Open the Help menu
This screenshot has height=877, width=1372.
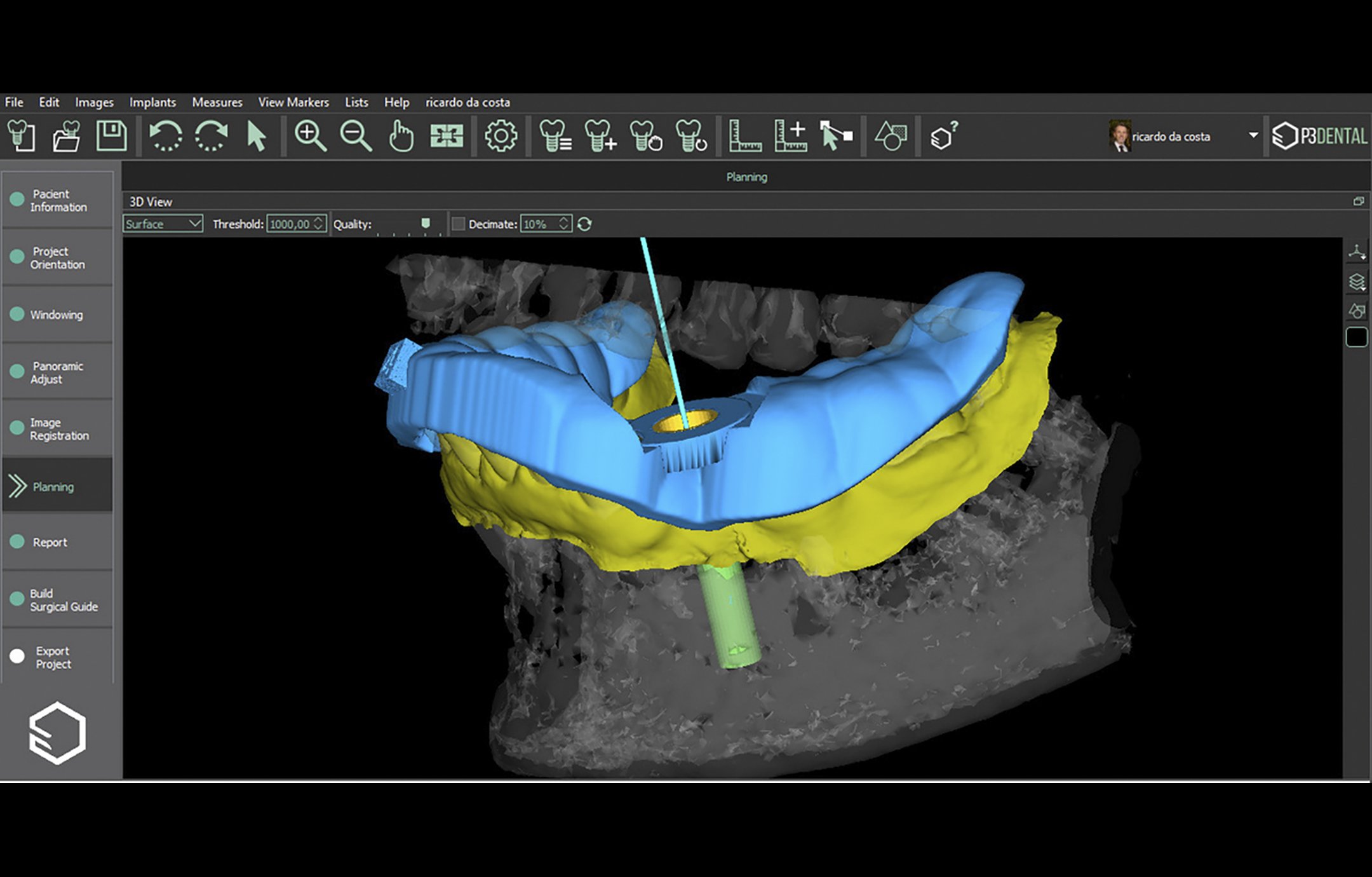[x=396, y=102]
